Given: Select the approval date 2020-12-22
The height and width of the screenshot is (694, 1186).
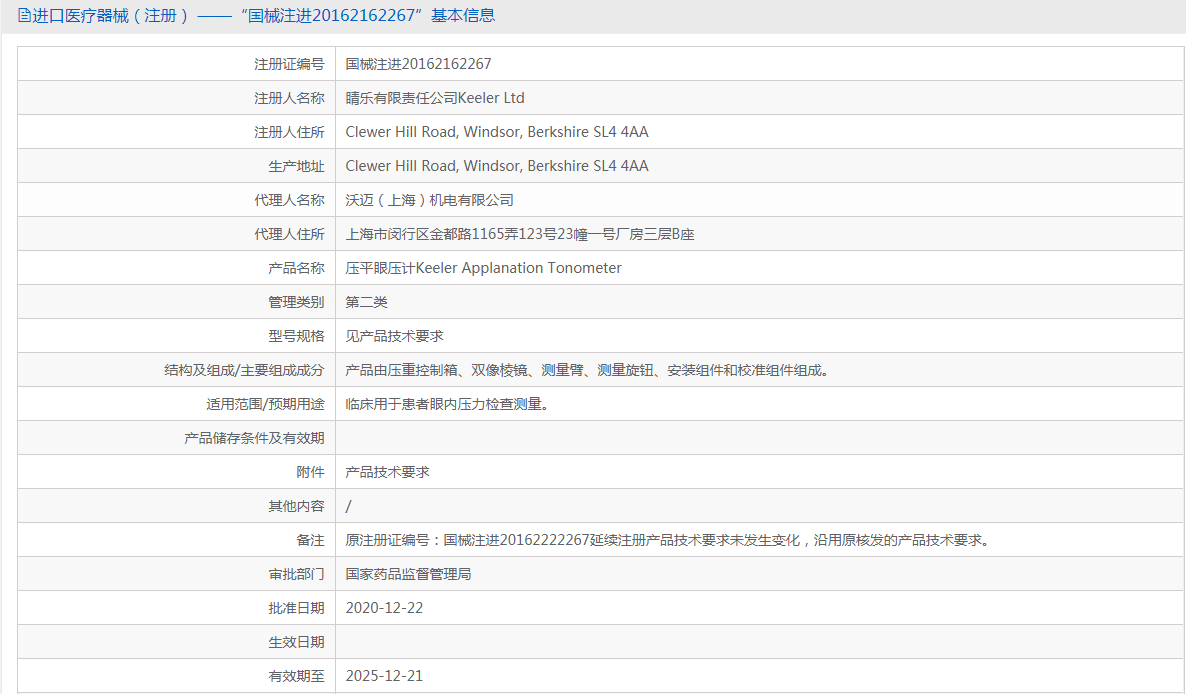Looking at the screenshot, I should pyautogui.click(x=384, y=609).
